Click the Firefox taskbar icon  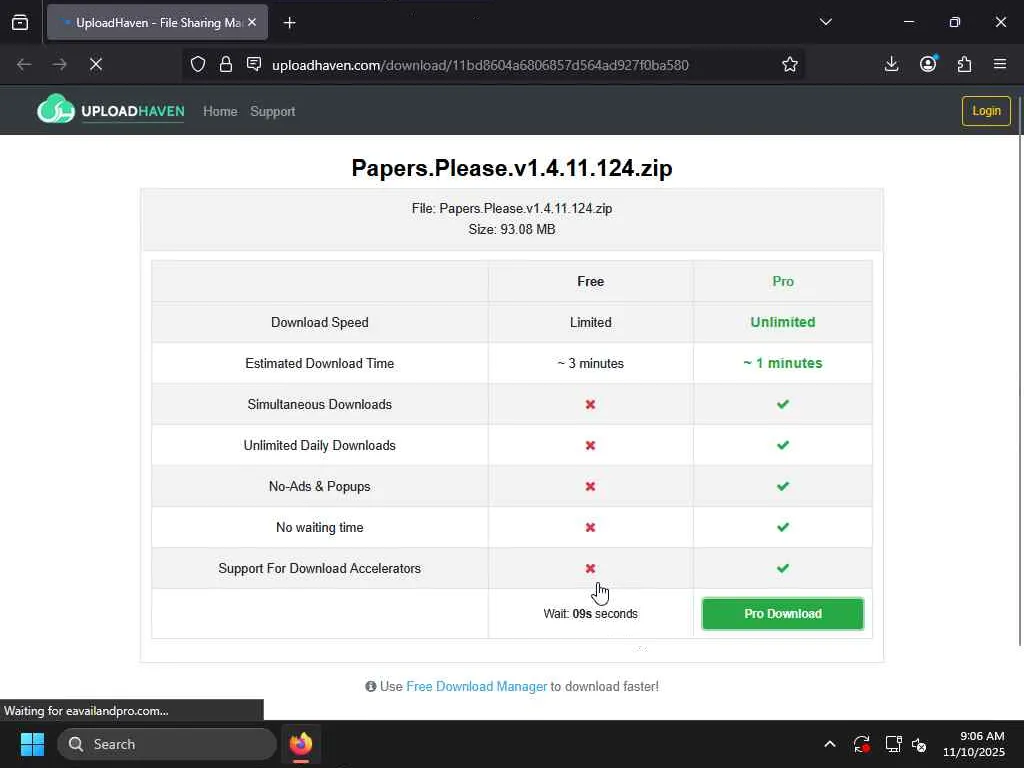pos(300,744)
